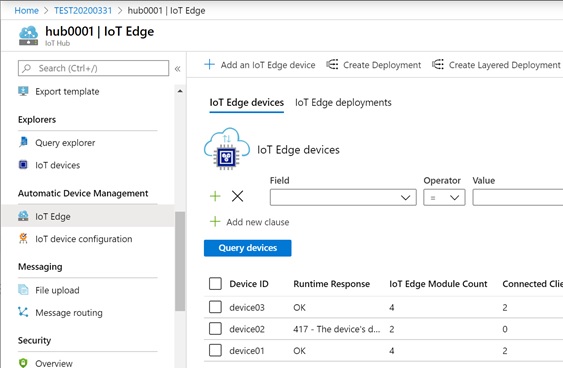Screen dimensions: 563x368
Task: Open Message routing in the sidebar
Action: click(69, 313)
